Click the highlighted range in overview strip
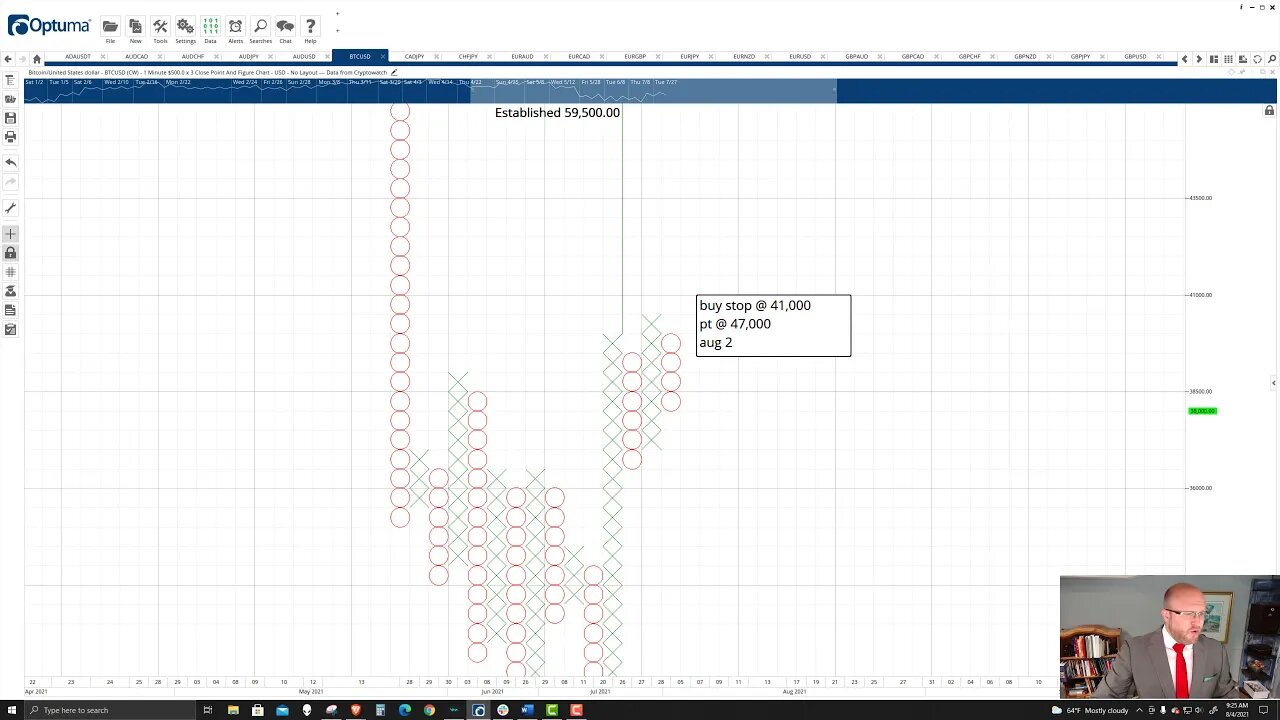 pyautogui.click(x=653, y=91)
